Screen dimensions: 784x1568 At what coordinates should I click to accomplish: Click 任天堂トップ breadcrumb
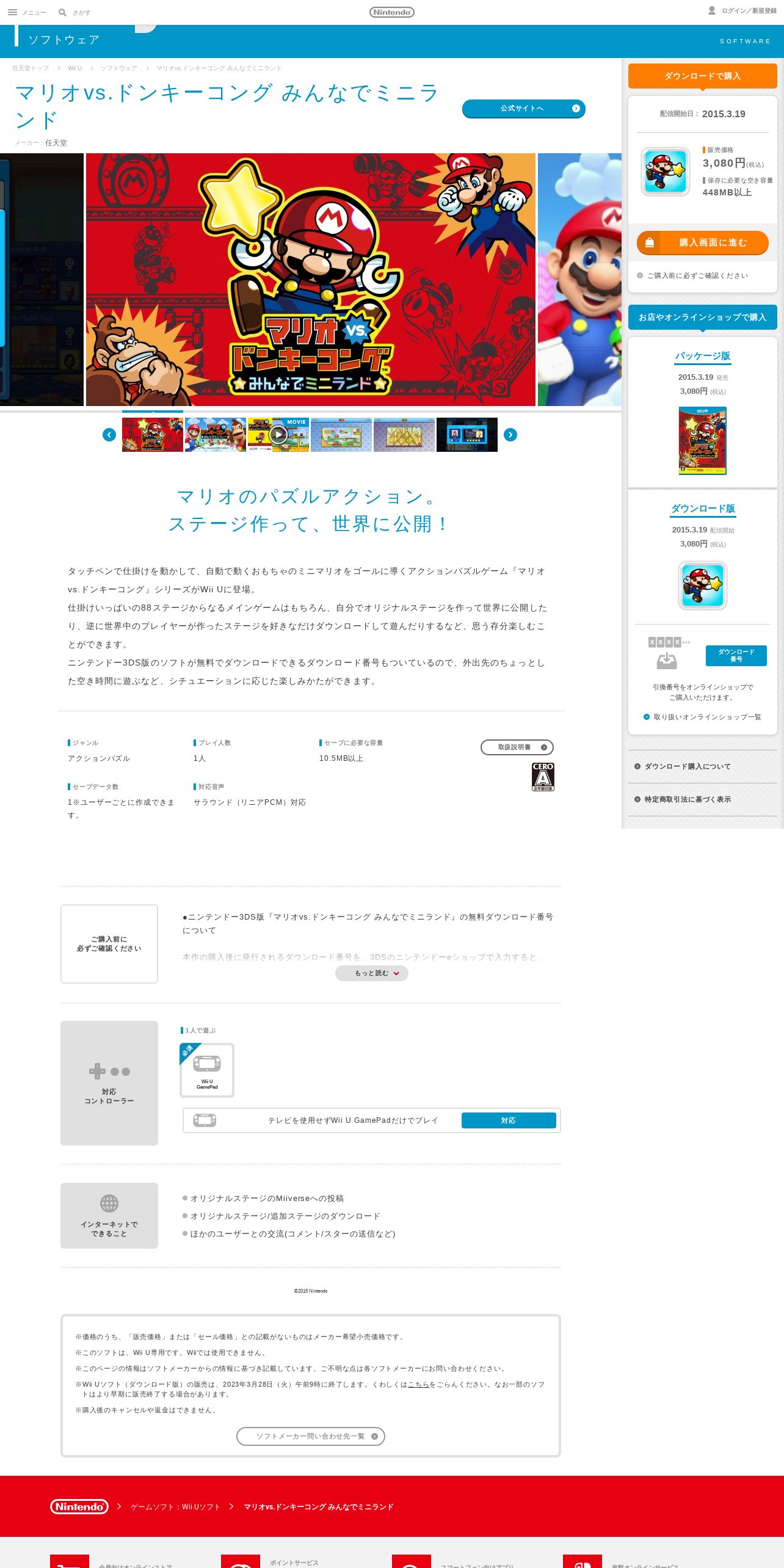click(x=31, y=68)
